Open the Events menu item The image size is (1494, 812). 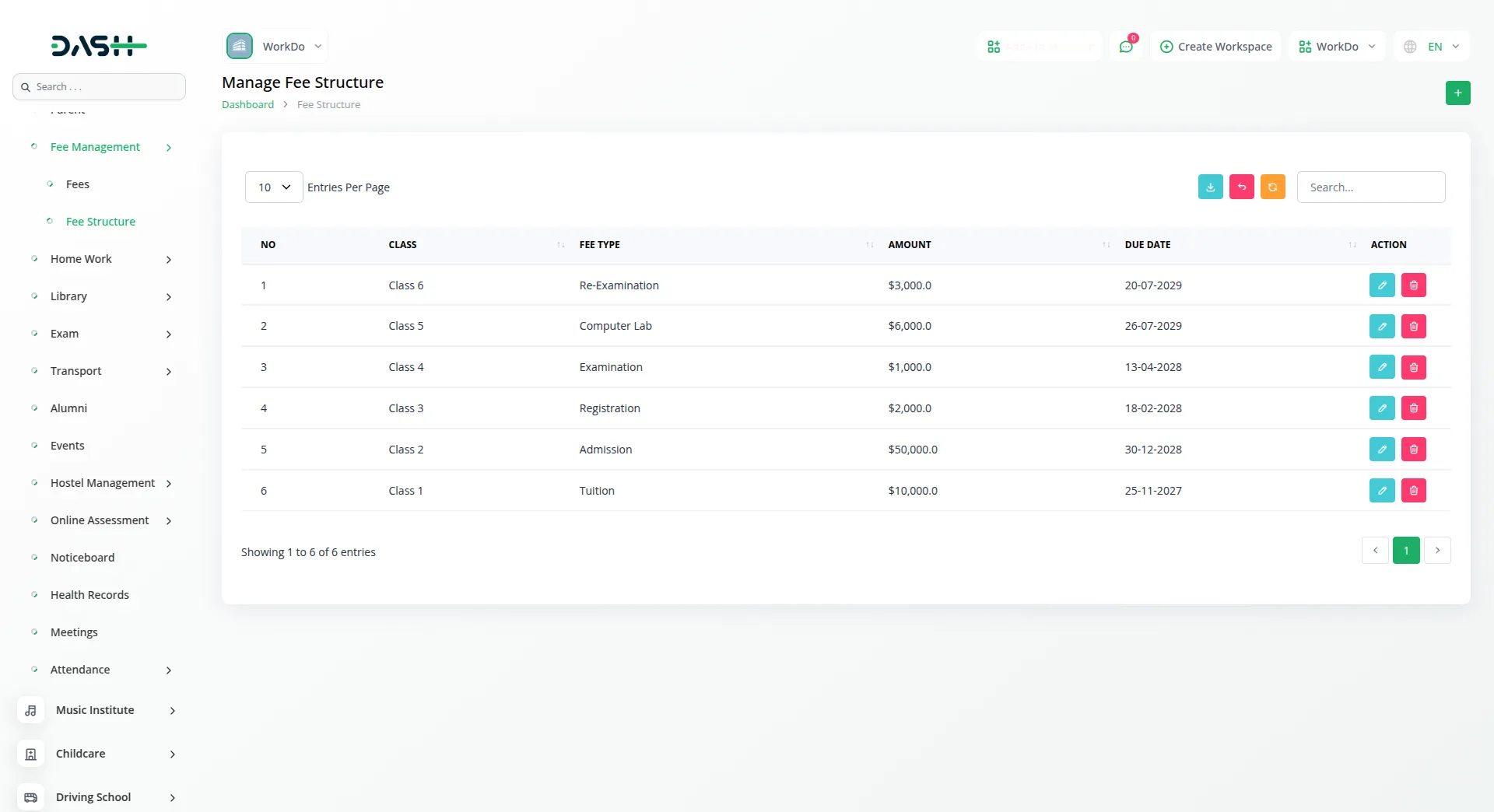tap(68, 446)
